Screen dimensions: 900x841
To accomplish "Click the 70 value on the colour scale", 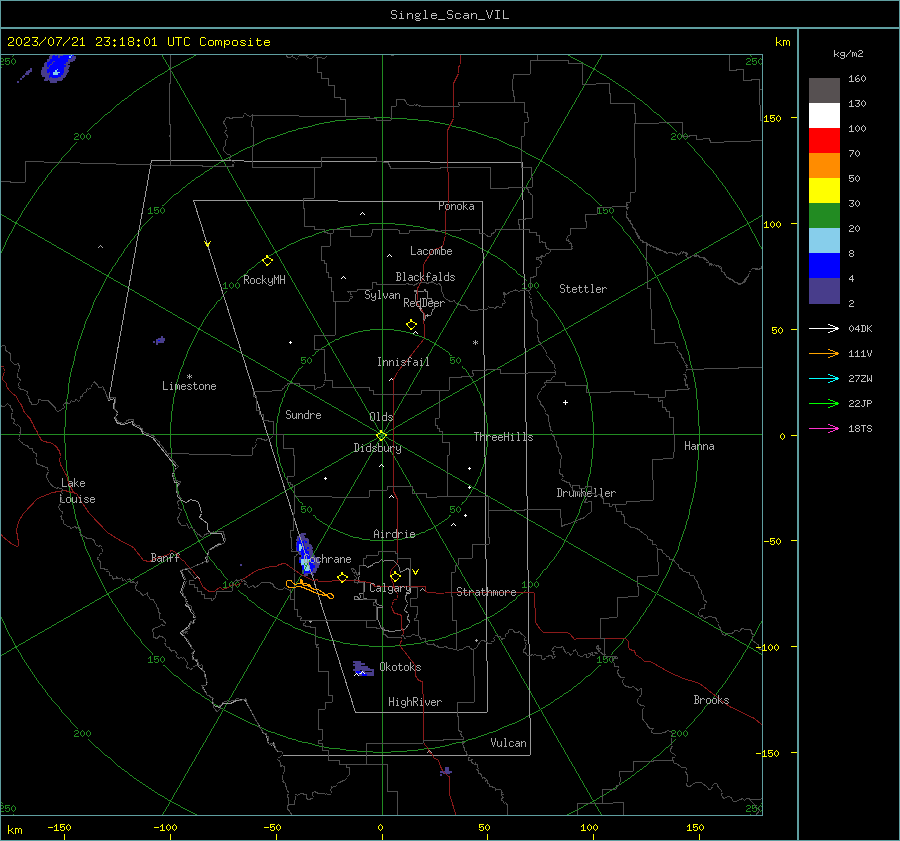I will pyautogui.click(x=854, y=153).
